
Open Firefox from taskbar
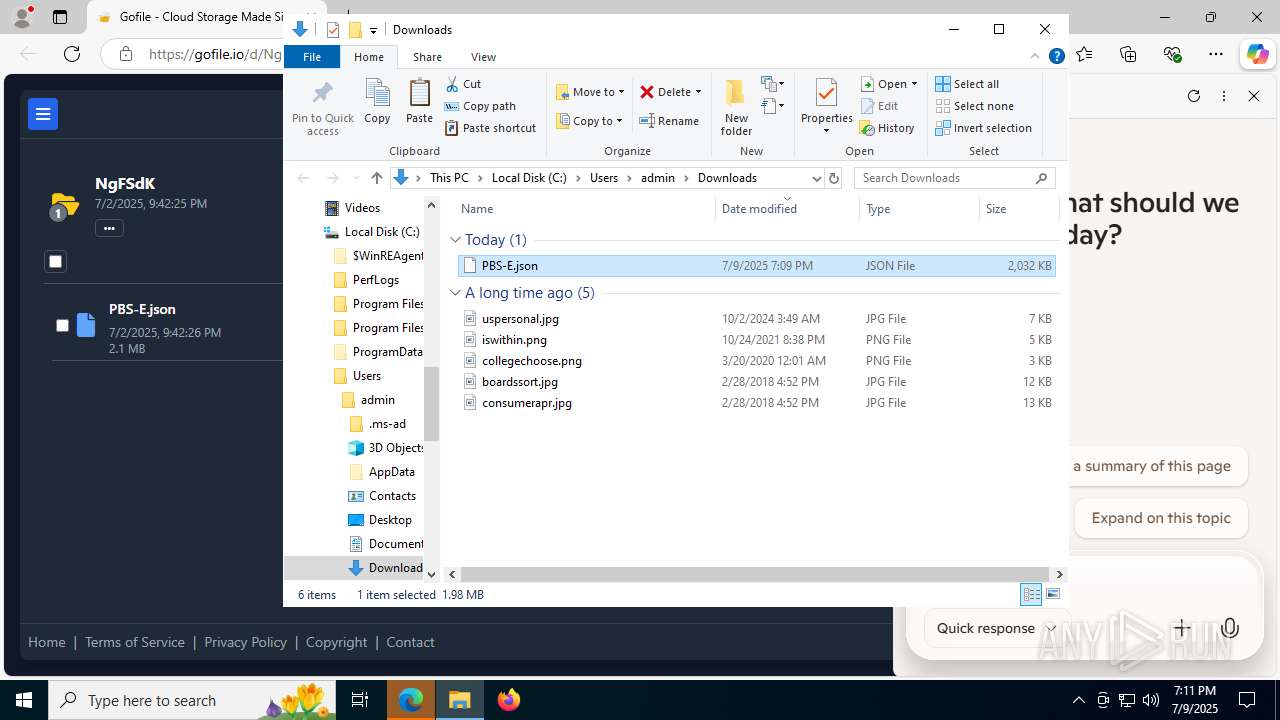pyautogui.click(x=509, y=700)
